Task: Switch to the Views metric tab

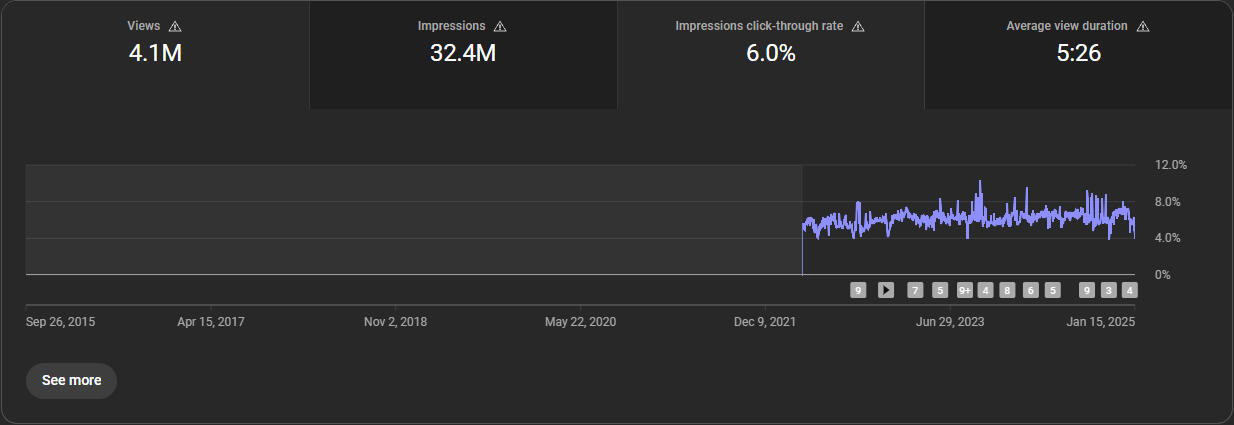Action: tap(155, 55)
